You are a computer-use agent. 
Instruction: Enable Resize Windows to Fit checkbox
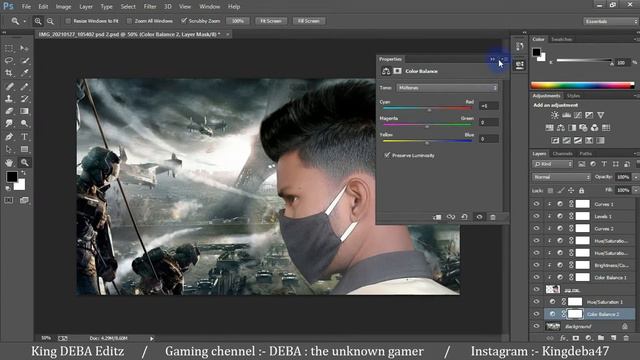(68, 21)
